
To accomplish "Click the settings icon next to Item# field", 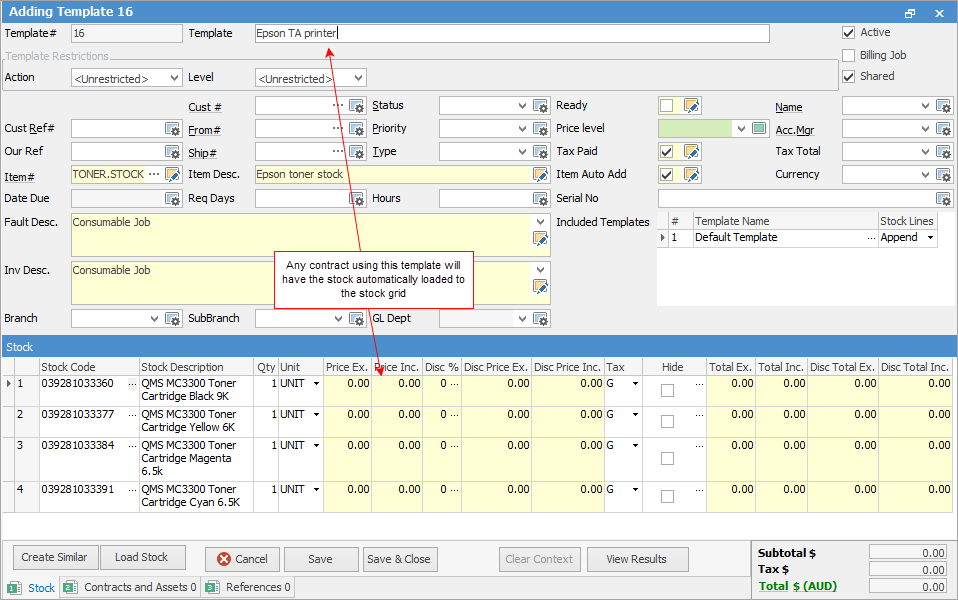I will (x=173, y=174).
